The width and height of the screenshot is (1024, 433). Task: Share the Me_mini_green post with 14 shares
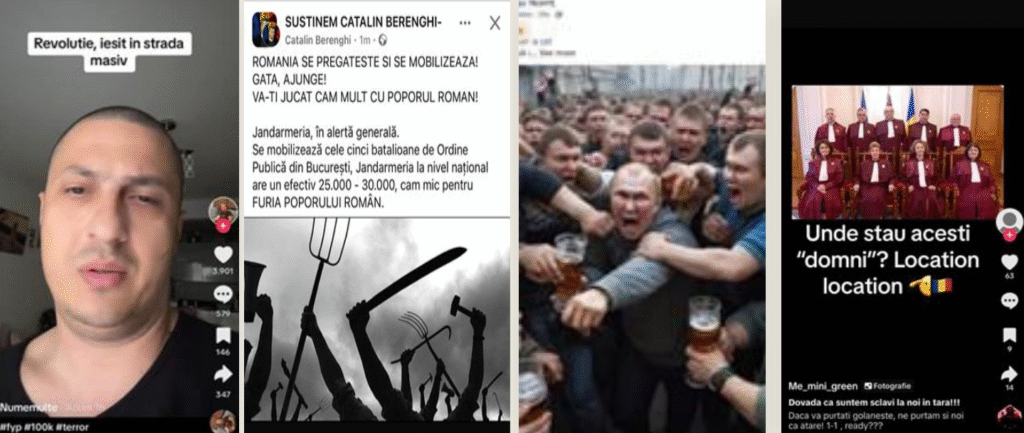[x=1010, y=374]
